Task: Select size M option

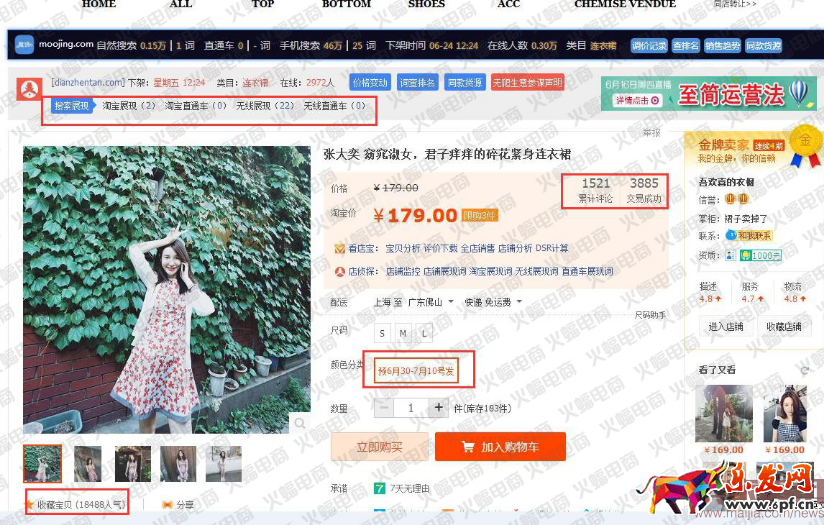Action: point(403,333)
